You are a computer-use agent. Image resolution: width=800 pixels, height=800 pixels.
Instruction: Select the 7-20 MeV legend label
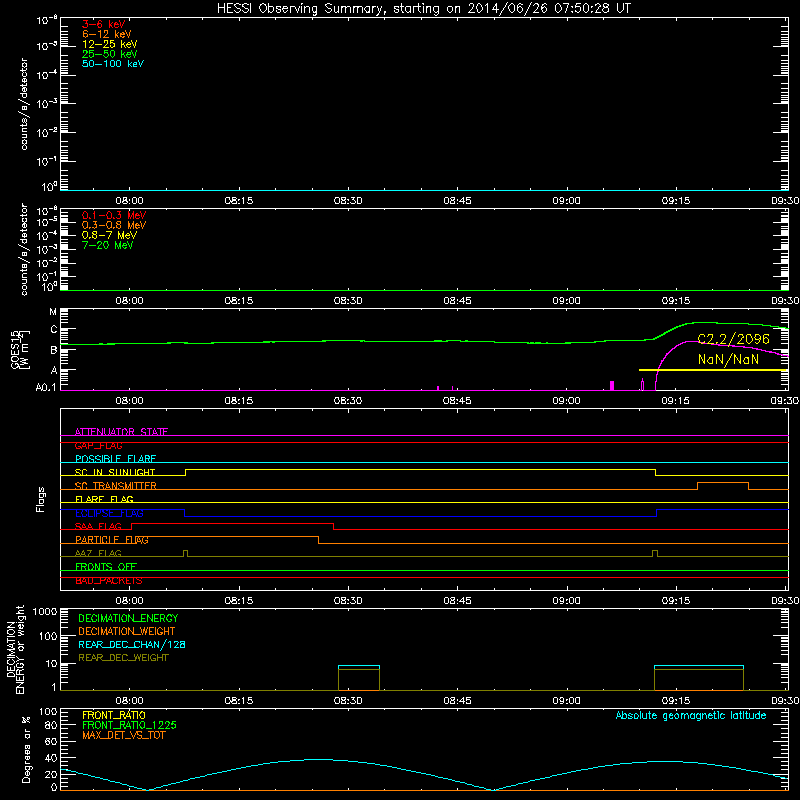tap(108, 245)
